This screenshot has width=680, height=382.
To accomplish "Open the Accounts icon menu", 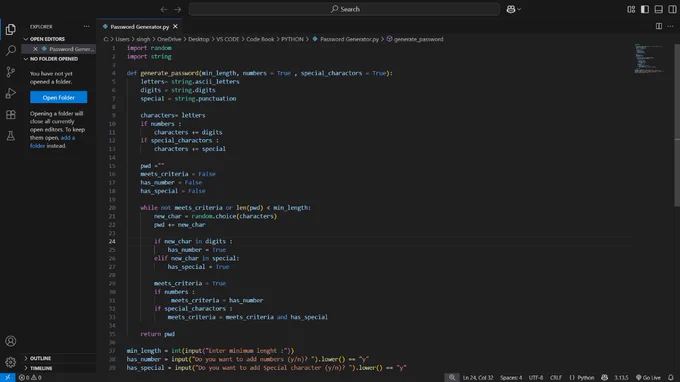I will coord(10,341).
